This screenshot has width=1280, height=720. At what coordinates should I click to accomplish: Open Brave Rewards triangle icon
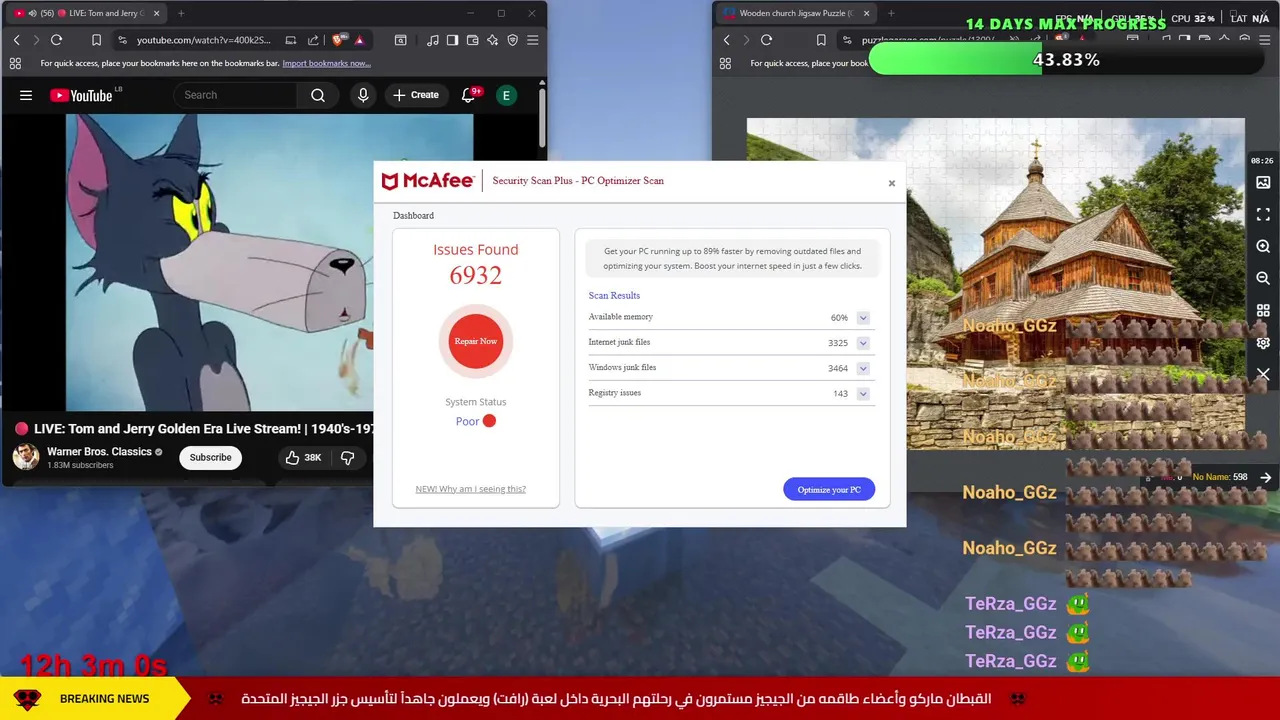[359, 40]
